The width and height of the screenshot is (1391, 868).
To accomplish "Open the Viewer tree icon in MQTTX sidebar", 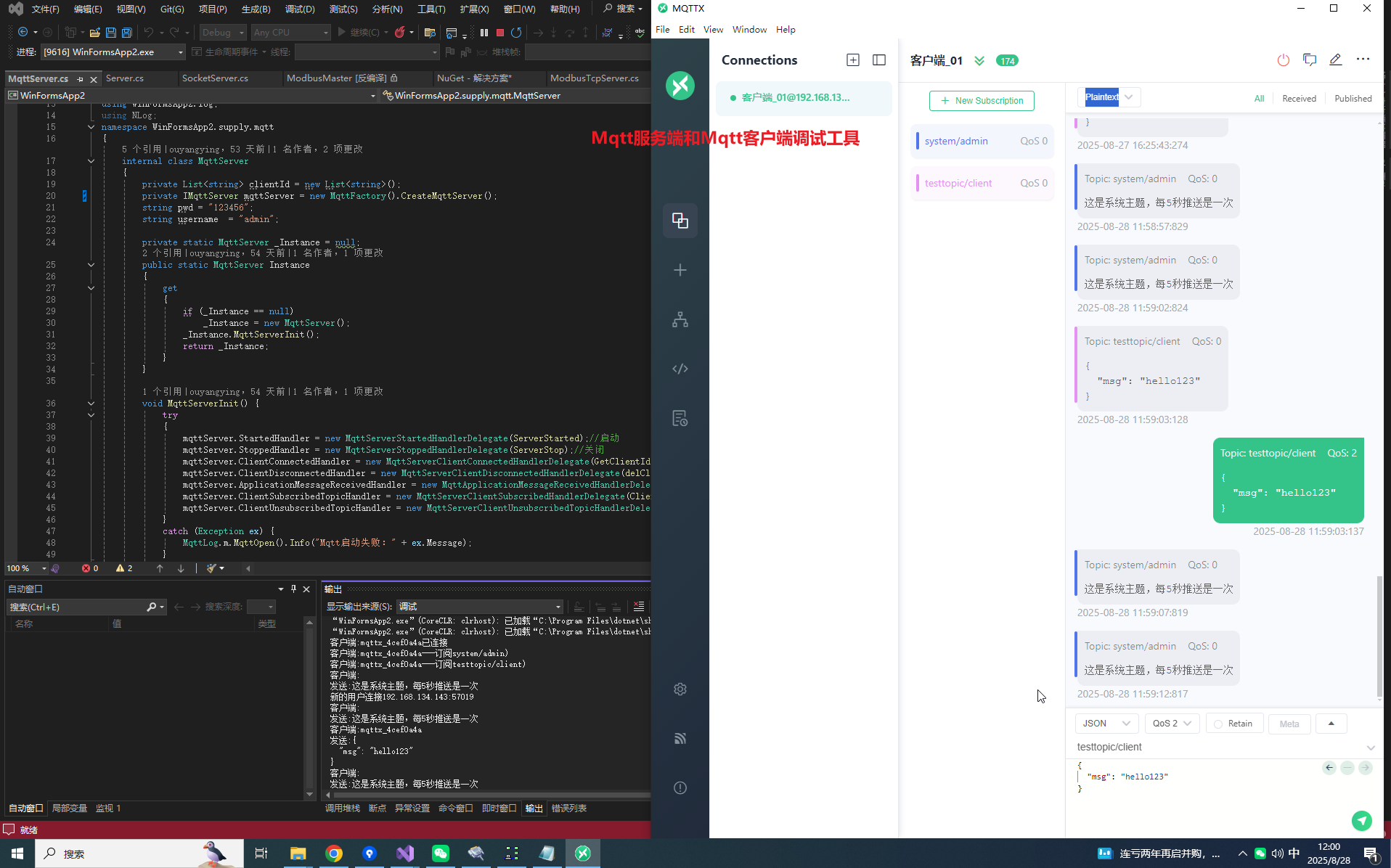I will point(680,319).
